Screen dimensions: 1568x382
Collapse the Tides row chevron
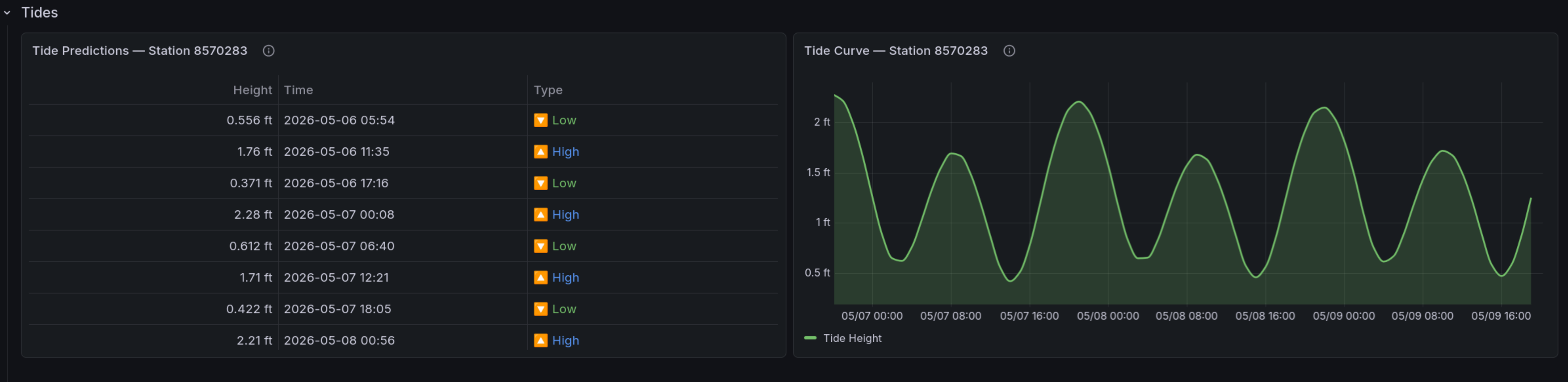click(x=7, y=13)
